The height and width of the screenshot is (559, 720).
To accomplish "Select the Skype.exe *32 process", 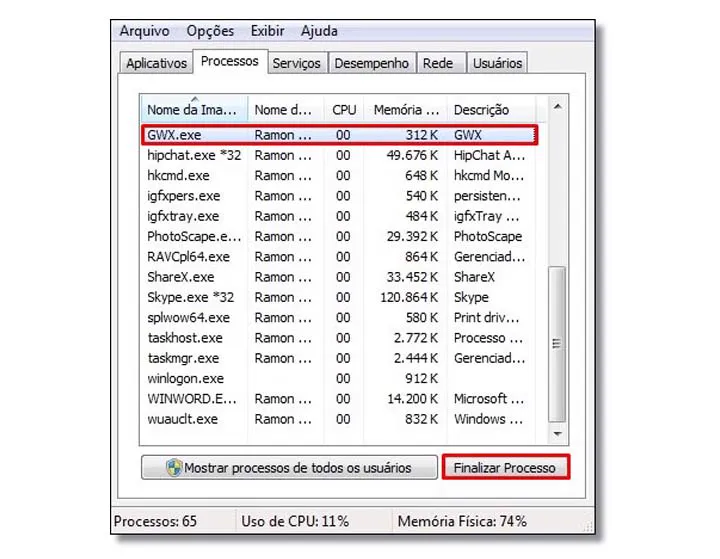I will pos(339,297).
